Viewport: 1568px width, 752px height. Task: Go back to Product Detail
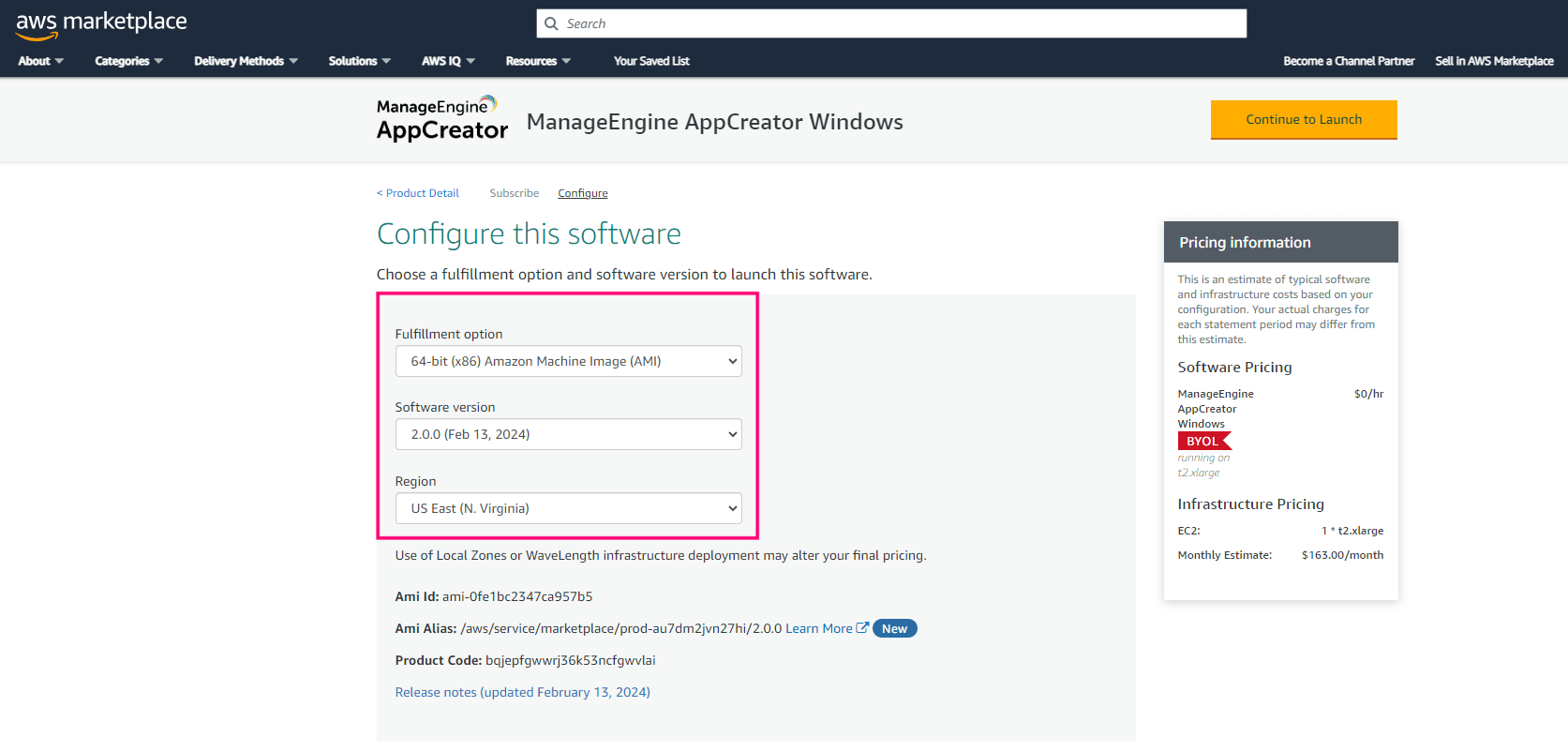click(418, 193)
